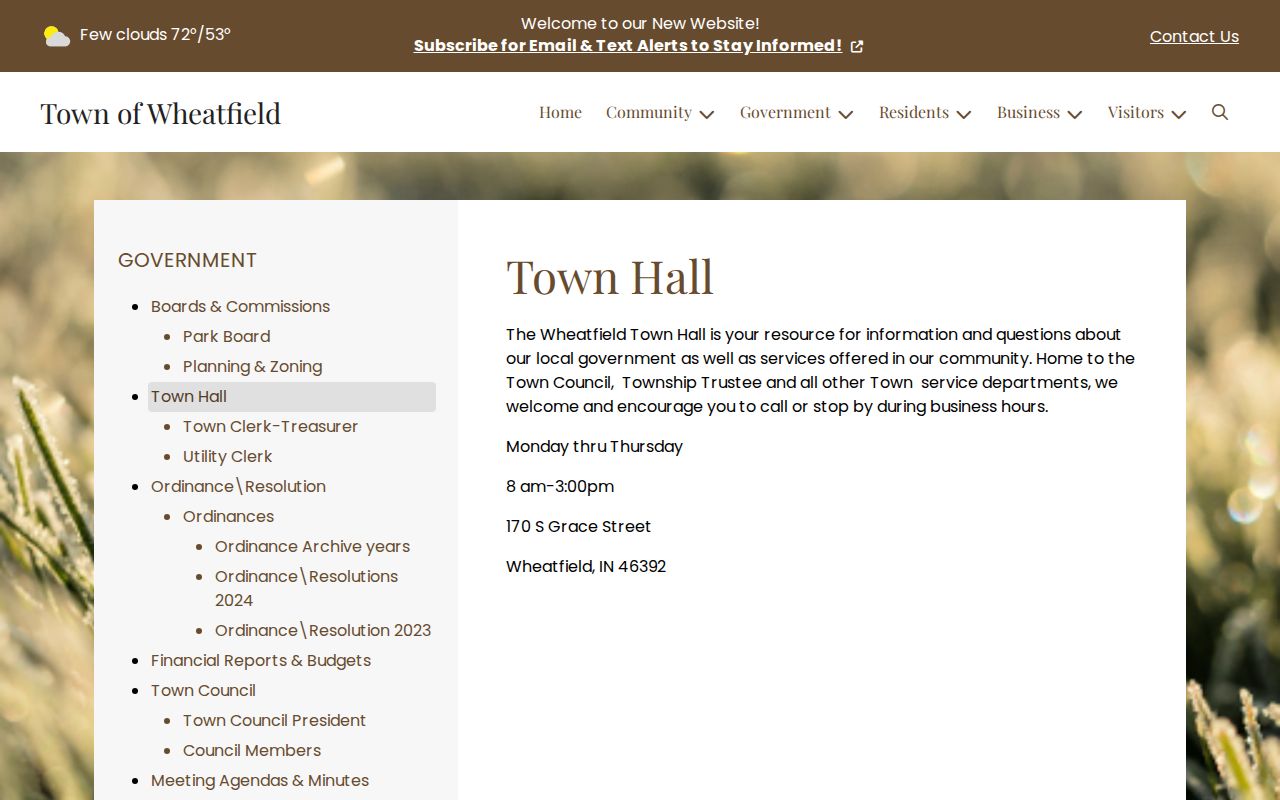
Task: Expand the Residents menu chevron
Action: coord(964,114)
